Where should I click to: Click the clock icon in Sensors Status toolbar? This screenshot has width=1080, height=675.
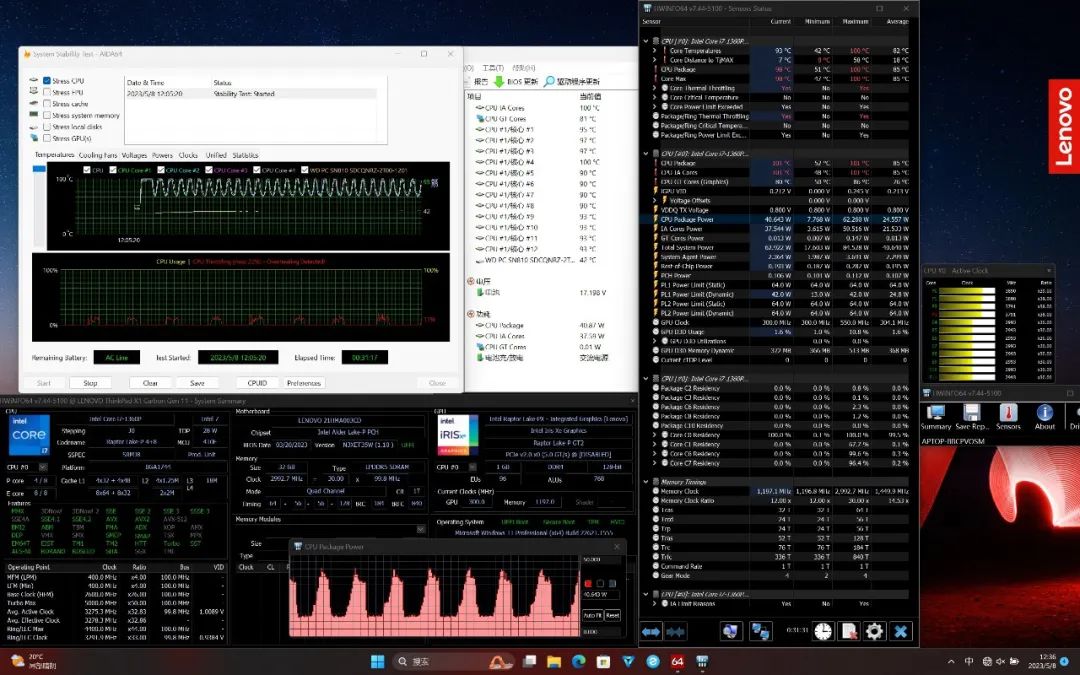(823, 631)
